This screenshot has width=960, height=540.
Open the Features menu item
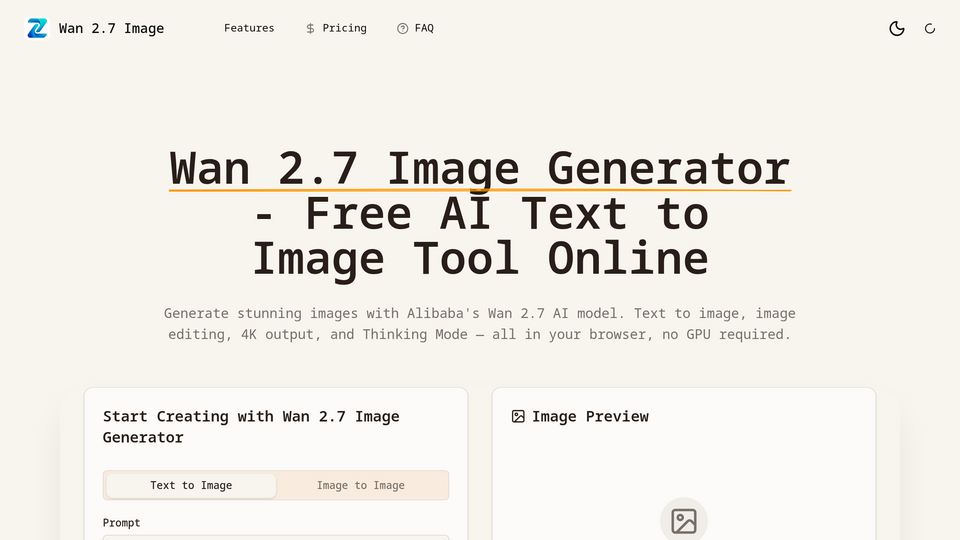click(249, 28)
